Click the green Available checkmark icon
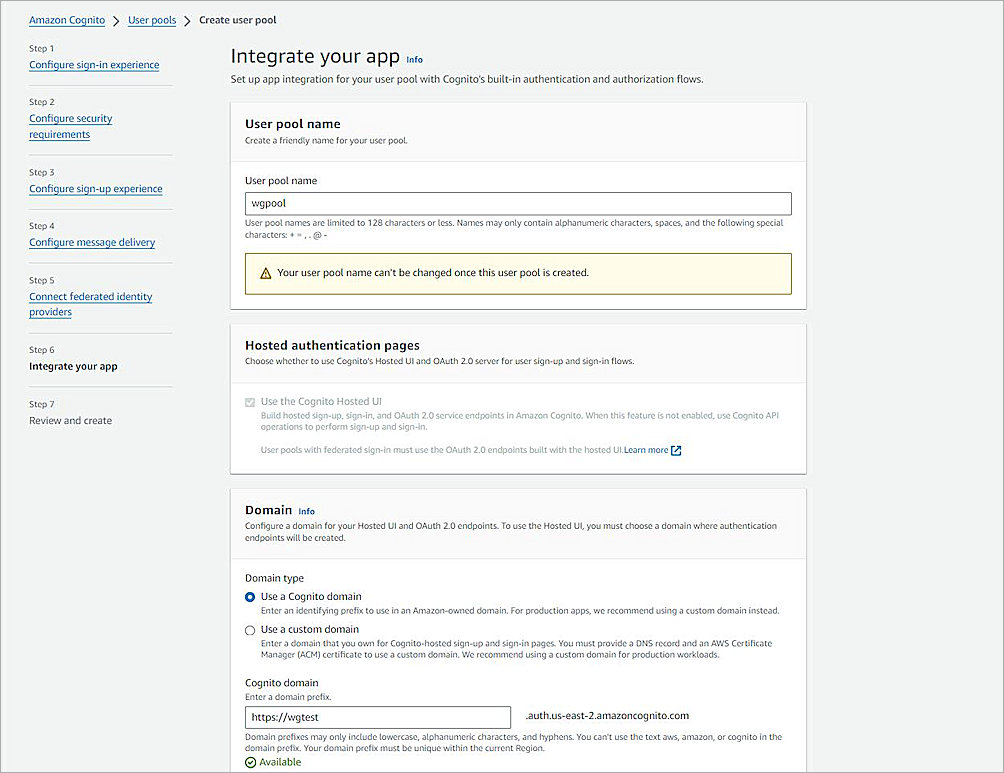 [251, 761]
